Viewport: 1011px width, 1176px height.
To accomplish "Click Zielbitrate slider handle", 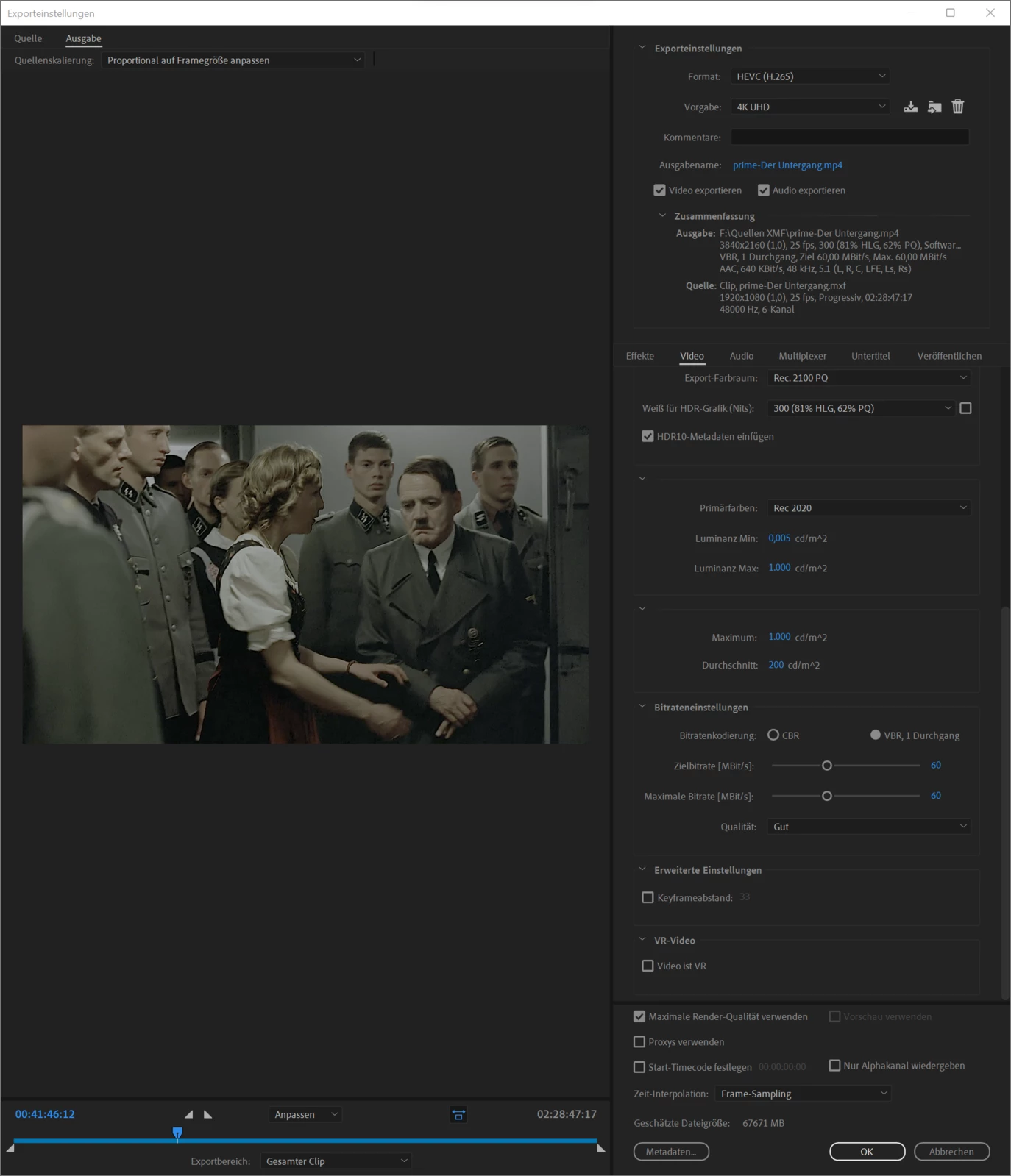I will point(827,766).
